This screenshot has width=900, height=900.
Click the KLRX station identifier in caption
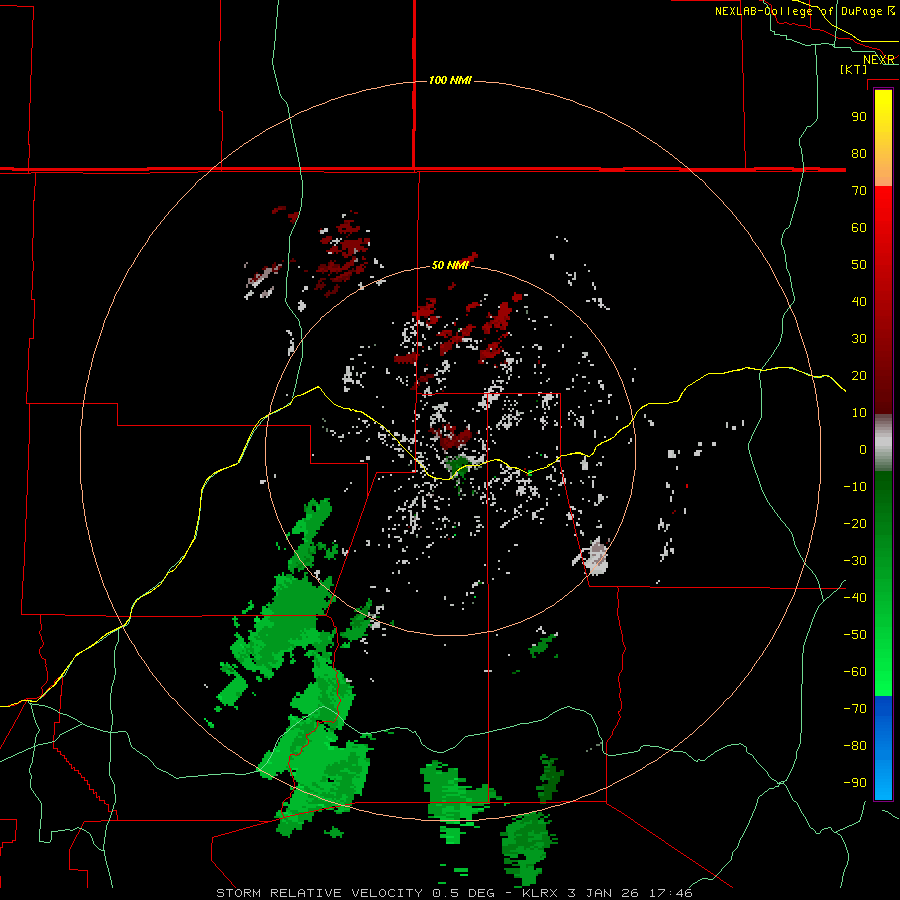pos(540,893)
